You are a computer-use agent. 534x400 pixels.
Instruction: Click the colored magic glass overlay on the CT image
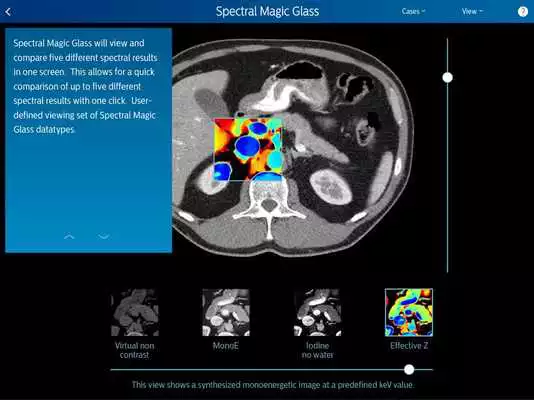pyautogui.click(x=248, y=149)
